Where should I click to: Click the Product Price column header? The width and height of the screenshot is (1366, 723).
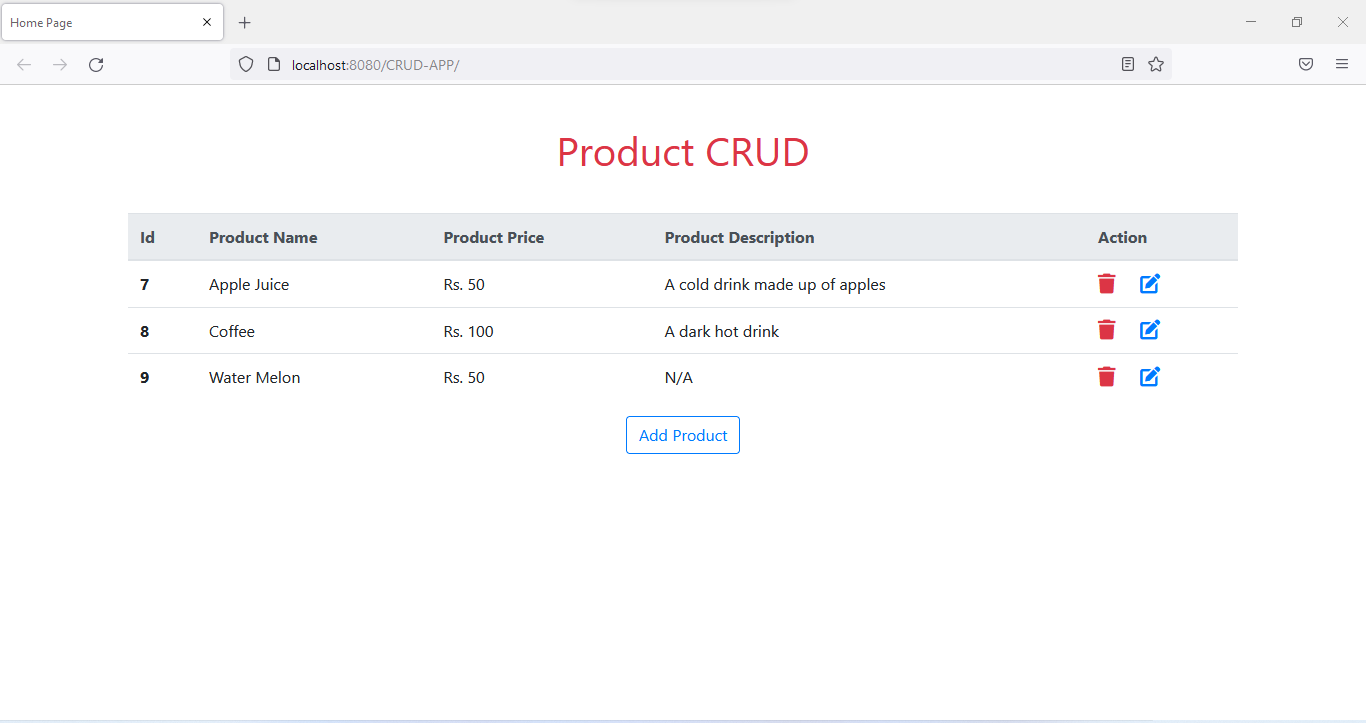click(x=494, y=238)
